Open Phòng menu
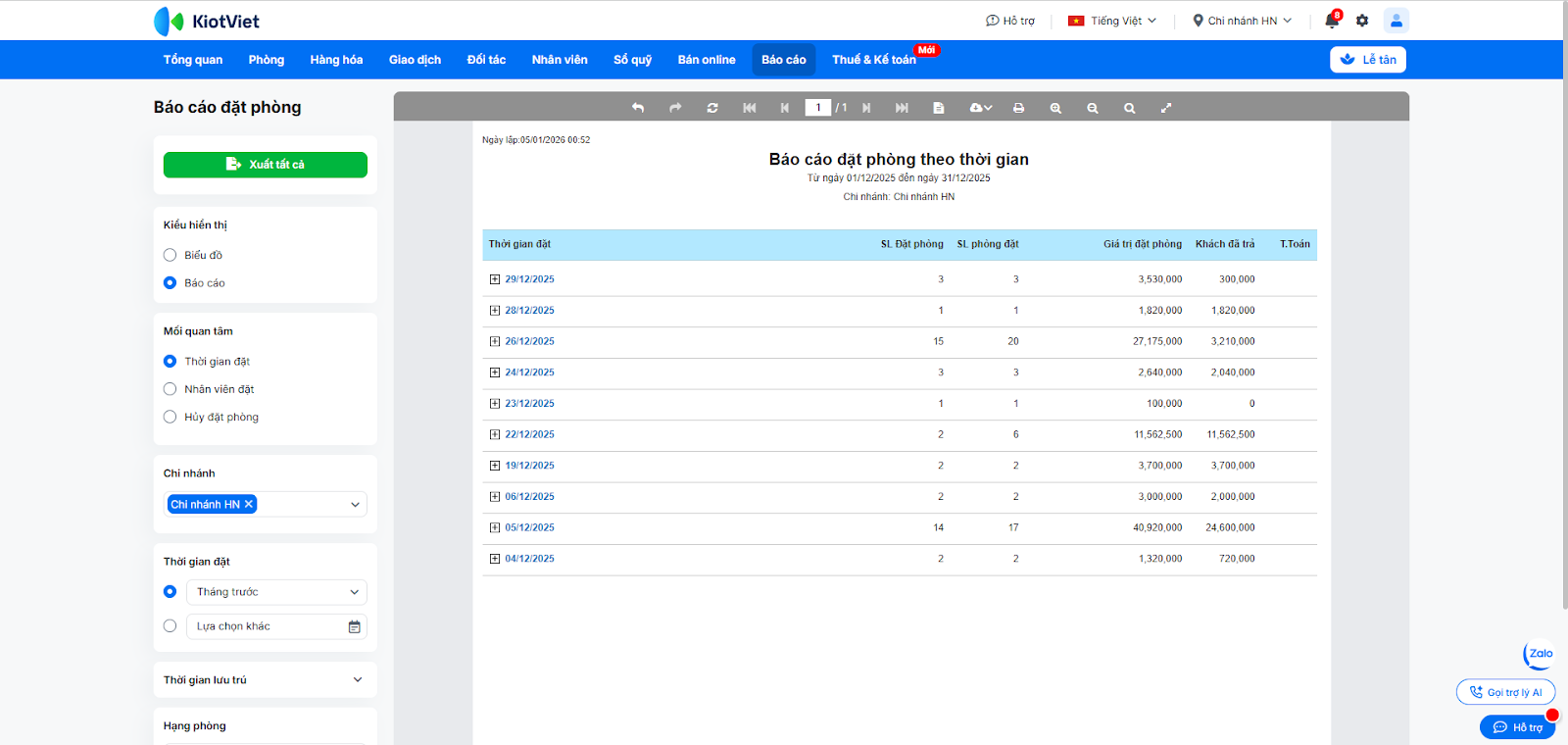The height and width of the screenshot is (745, 1568). [x=267, y=60]
